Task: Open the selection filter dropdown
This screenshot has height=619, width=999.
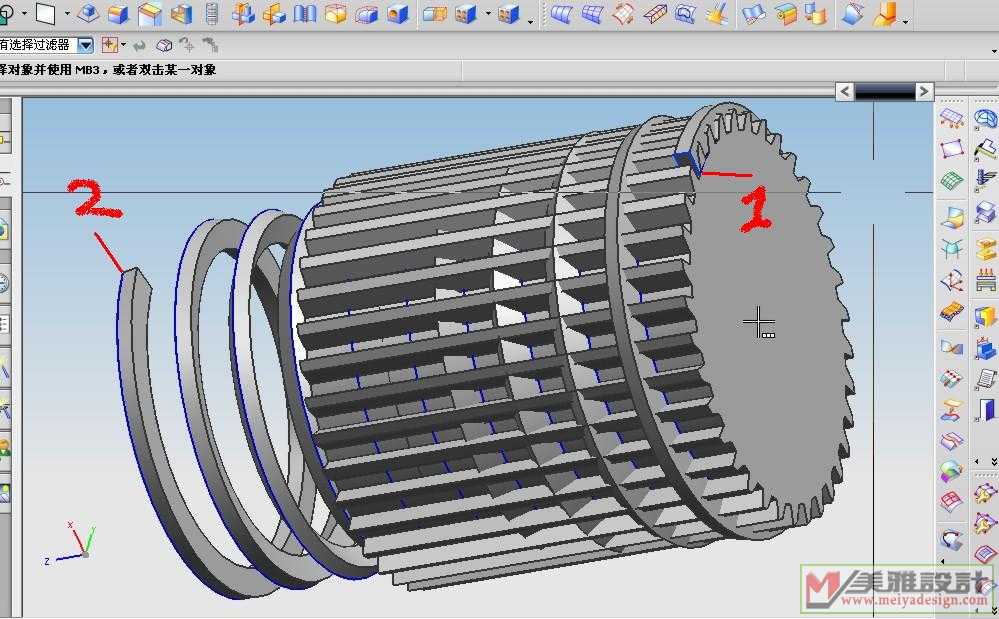Action: click(x=85, y=45)
